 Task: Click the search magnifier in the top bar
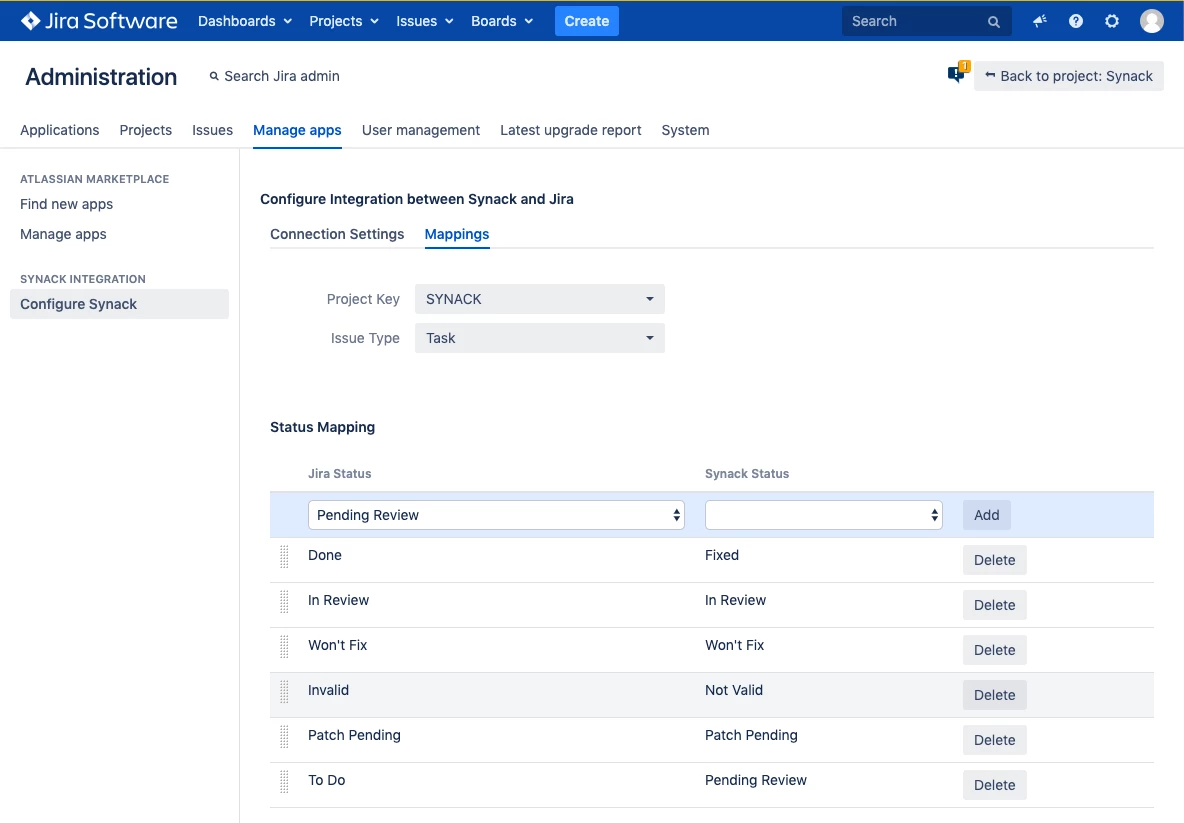tap(993, 20)
